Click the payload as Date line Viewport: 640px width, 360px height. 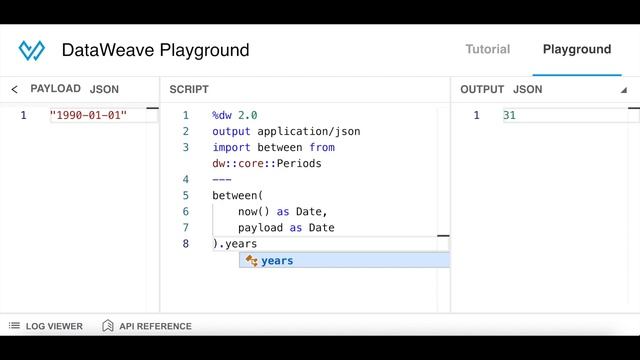point(286,227)
